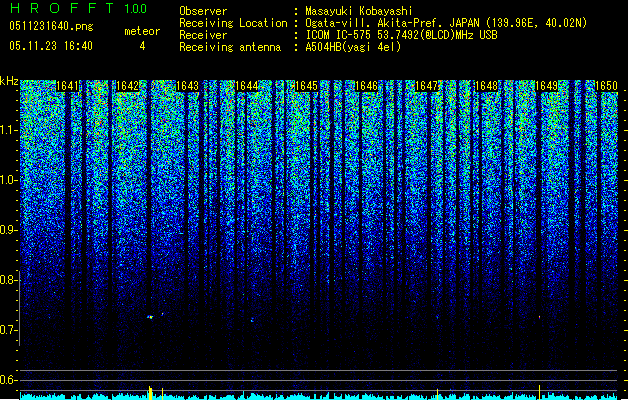
Task: Click the meteor count label
Action: pyautogui.click(x=142, y=31)
